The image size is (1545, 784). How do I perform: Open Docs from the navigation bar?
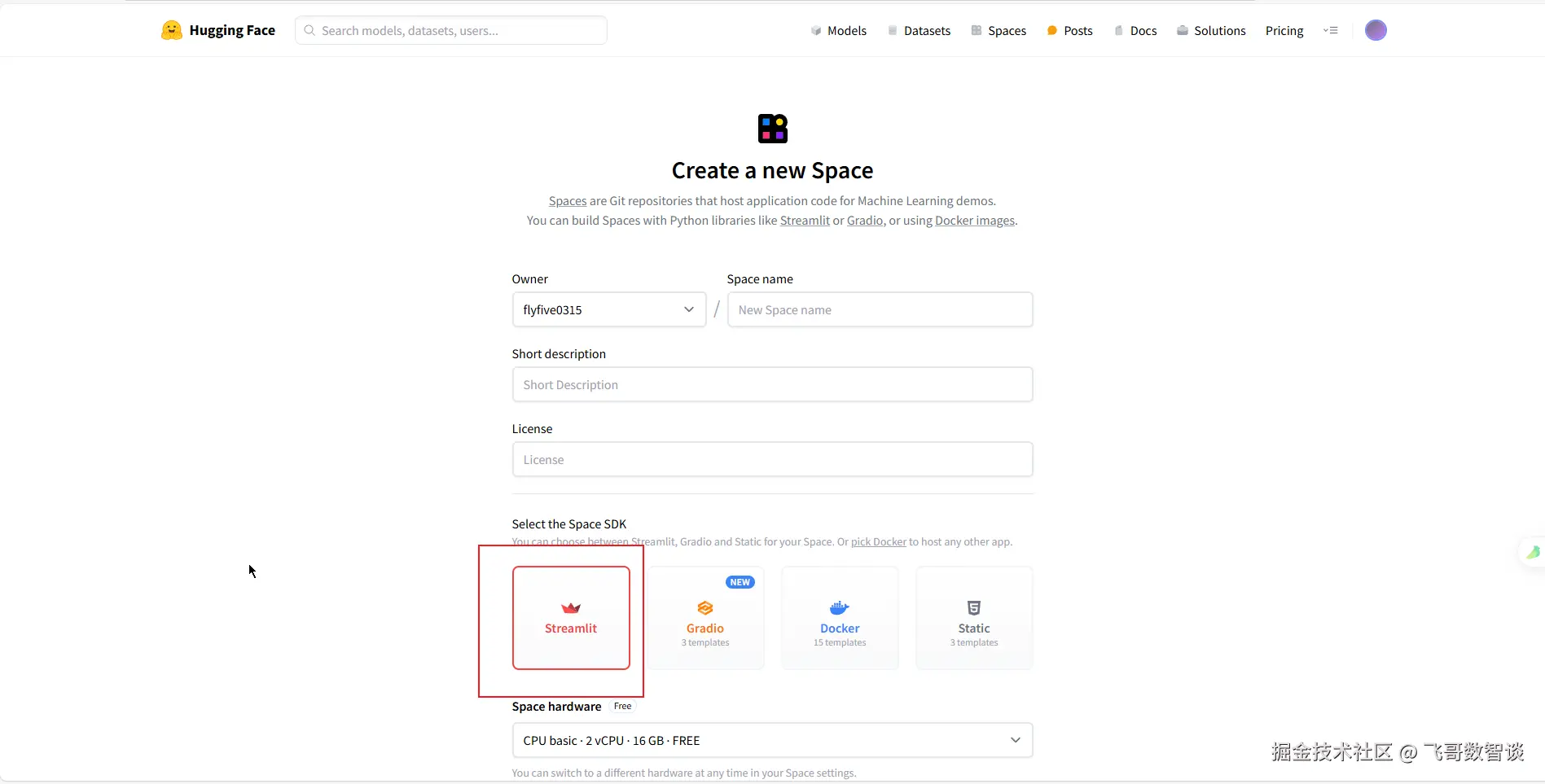pyautogui.click(x=1135, y=30)
